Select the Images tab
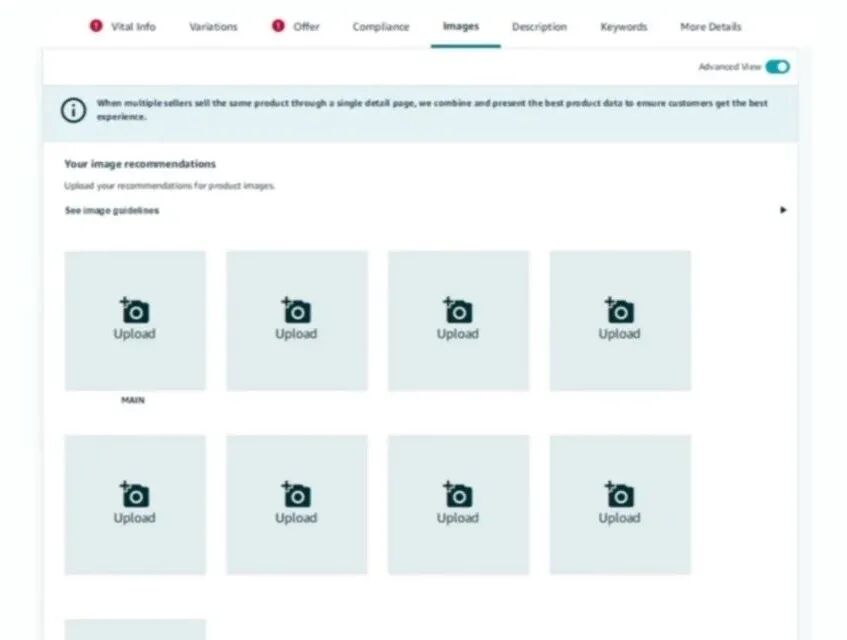Viewport: 847px width, 640px height. (461, 26)
